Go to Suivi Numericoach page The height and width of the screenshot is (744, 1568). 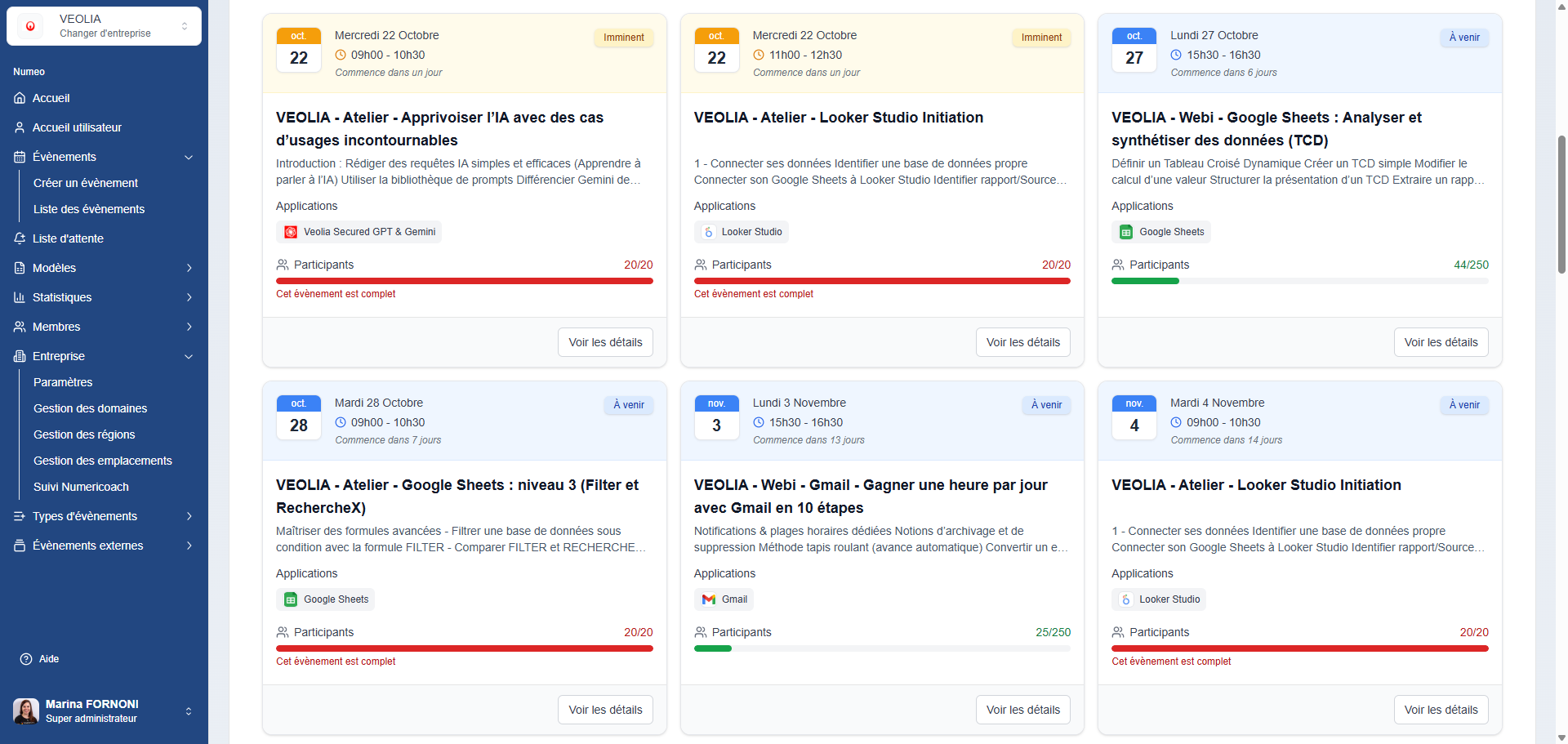coord(81,487)
